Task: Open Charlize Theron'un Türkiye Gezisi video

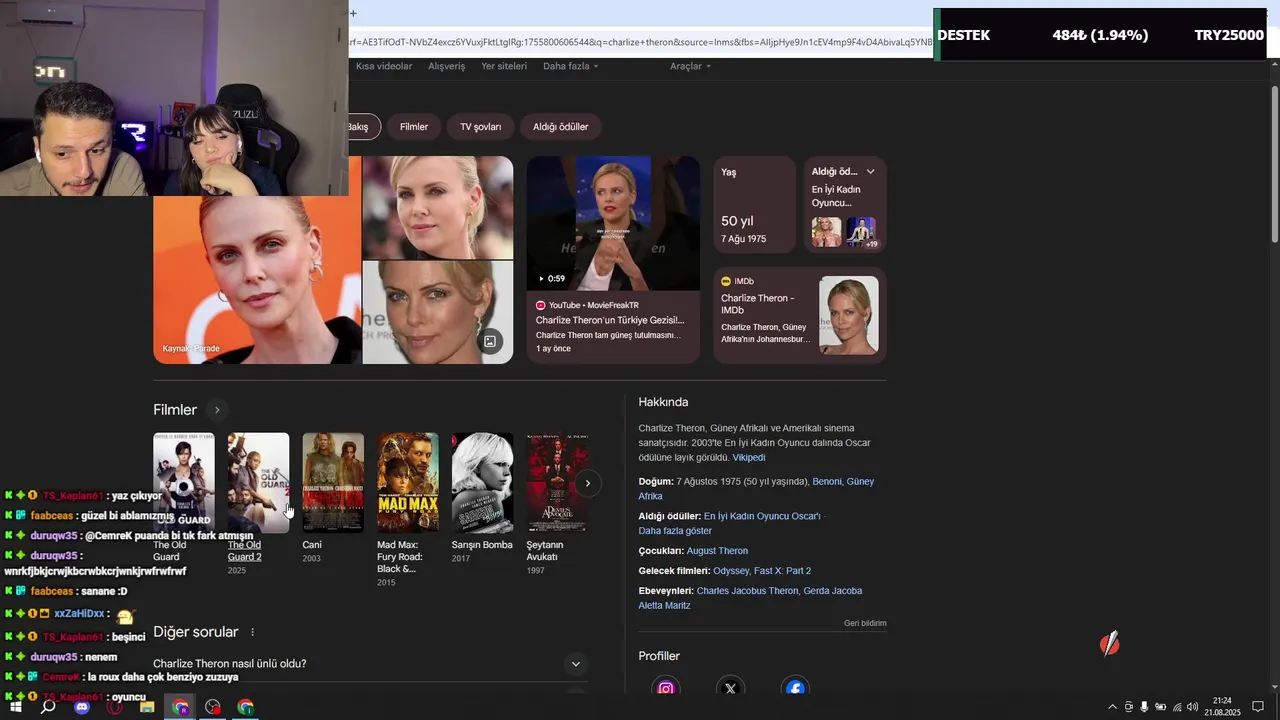Action: tap(610, 320)
